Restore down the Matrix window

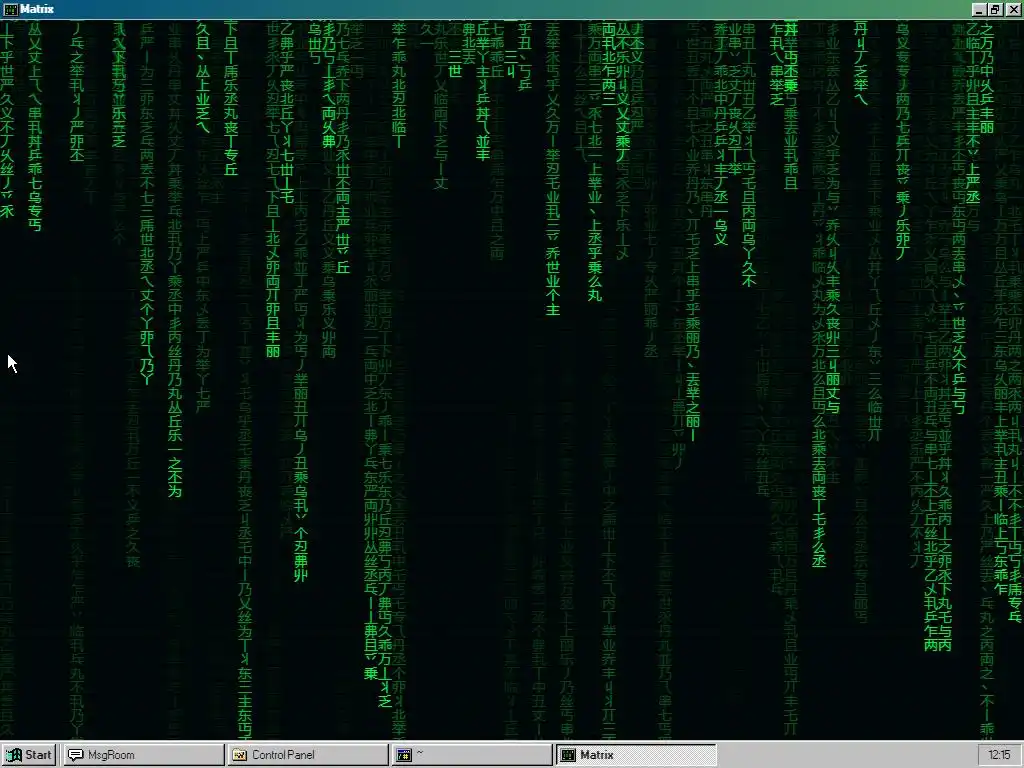pyautogui.click(x=995, y=9)
